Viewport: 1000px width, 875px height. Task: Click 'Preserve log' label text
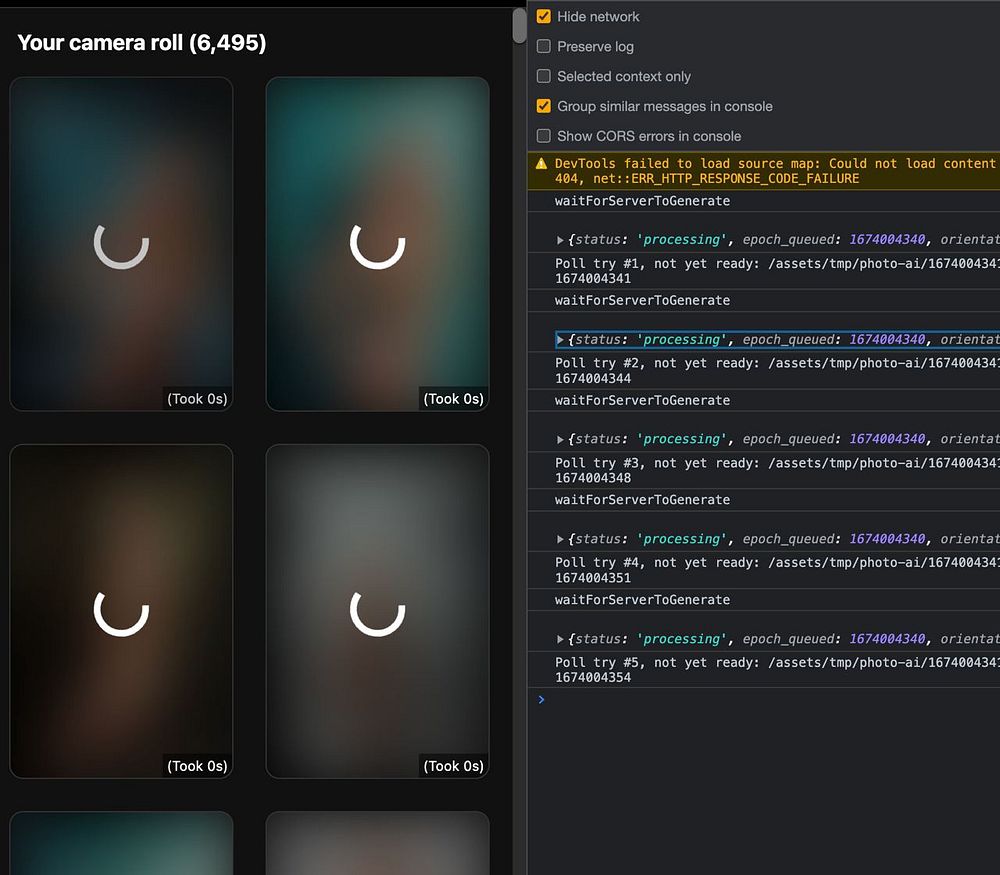coord(596,47)
